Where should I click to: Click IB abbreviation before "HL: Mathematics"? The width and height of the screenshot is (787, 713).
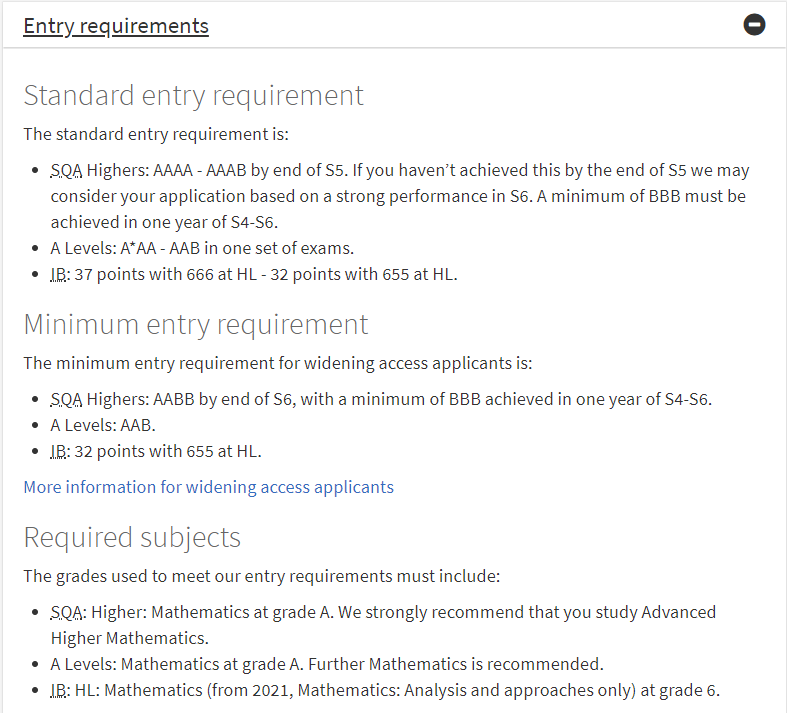pos(58,690)
